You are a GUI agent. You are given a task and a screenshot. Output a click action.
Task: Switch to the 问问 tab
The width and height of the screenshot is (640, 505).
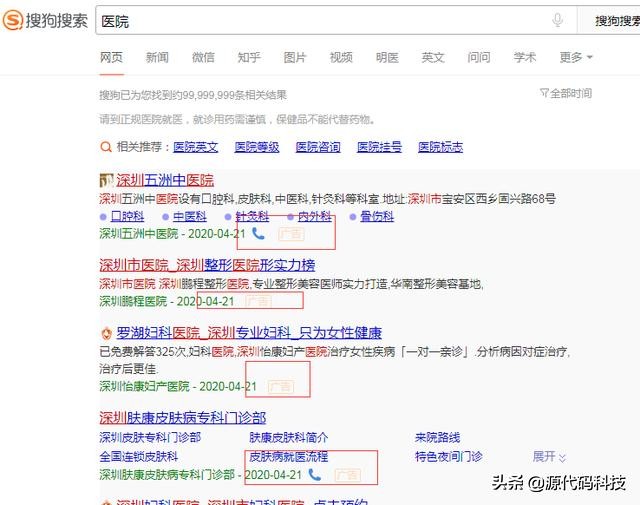pos(479,57)
